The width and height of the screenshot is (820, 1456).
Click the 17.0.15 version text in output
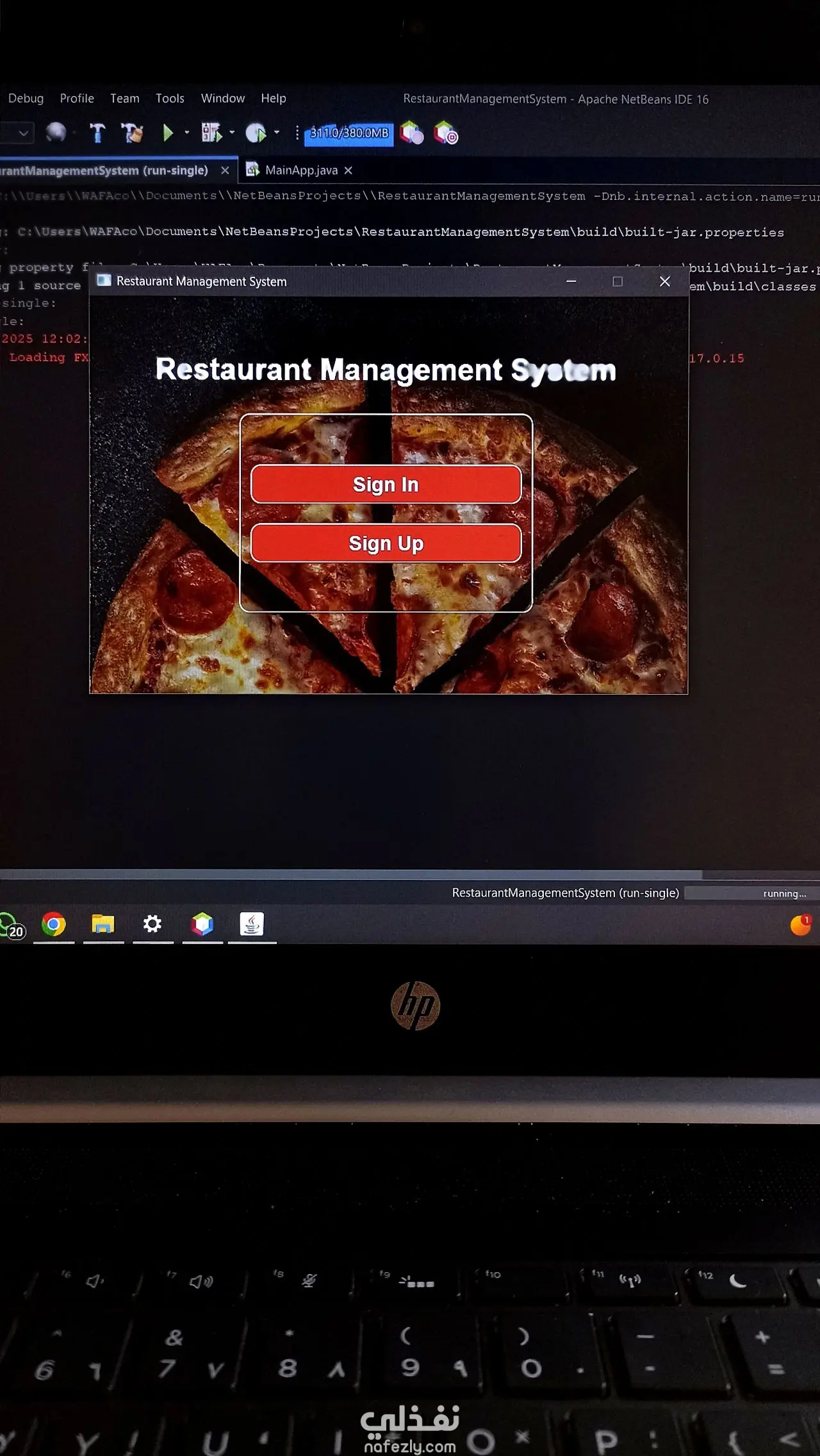(717, 358)
